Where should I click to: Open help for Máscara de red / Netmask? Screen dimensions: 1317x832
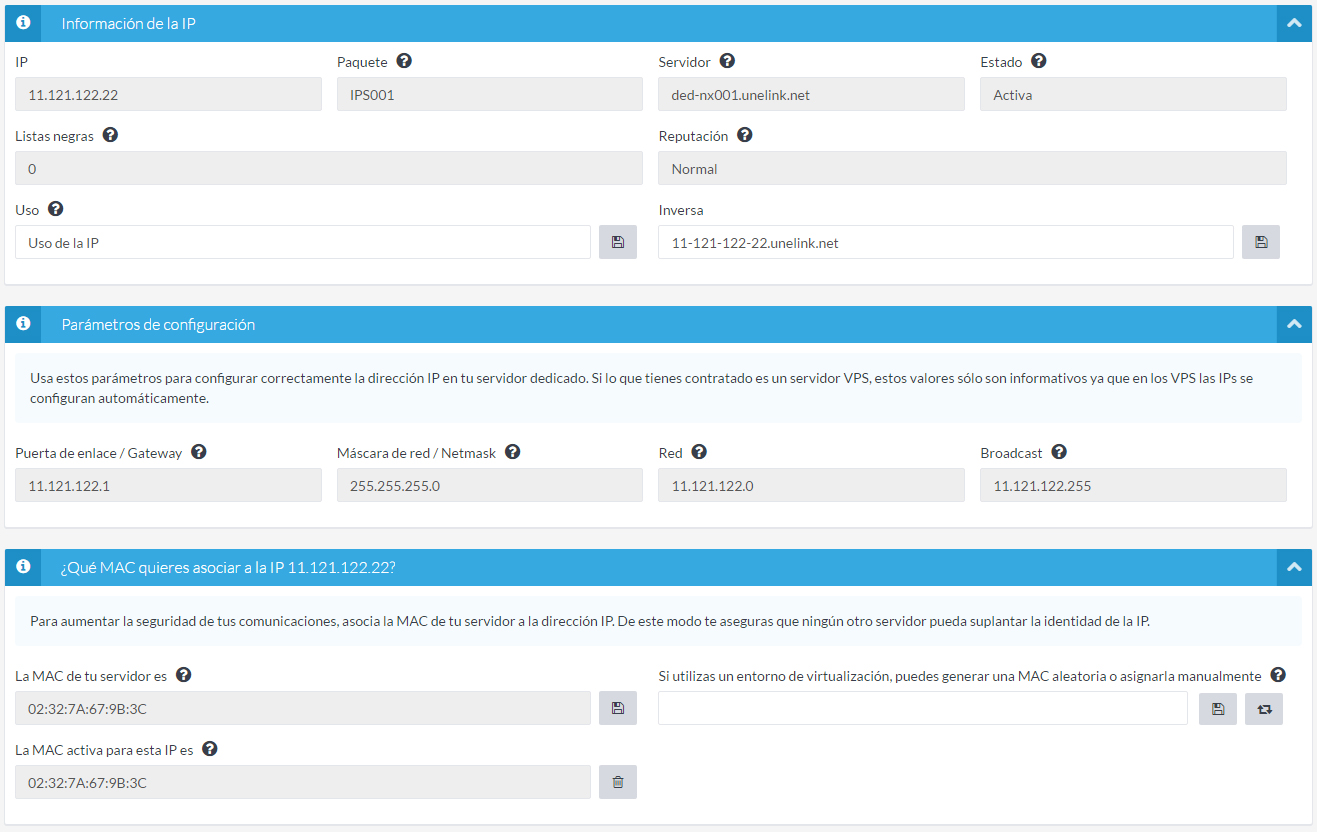coord(512,452)
